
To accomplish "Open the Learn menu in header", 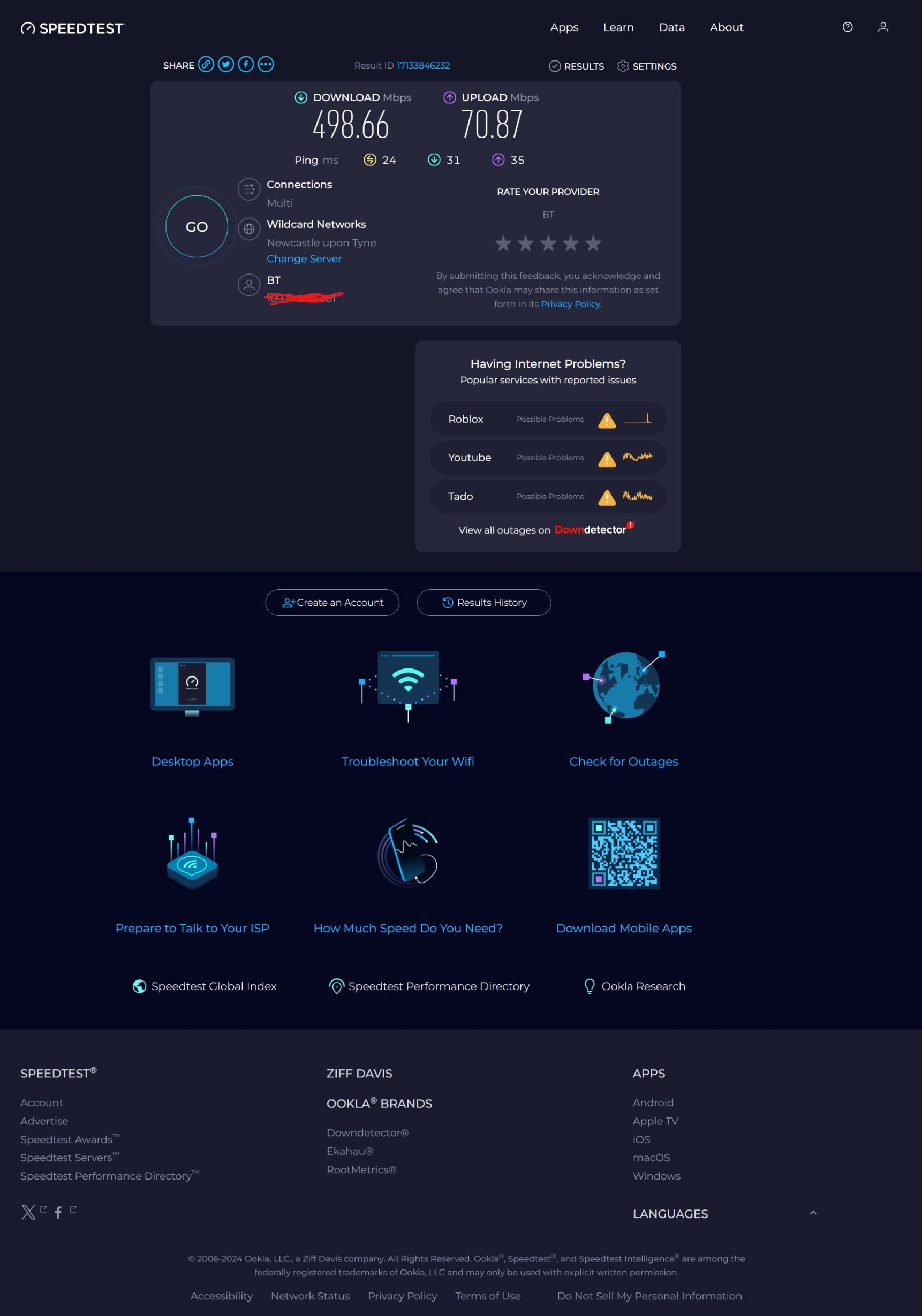I will [617, 27].
